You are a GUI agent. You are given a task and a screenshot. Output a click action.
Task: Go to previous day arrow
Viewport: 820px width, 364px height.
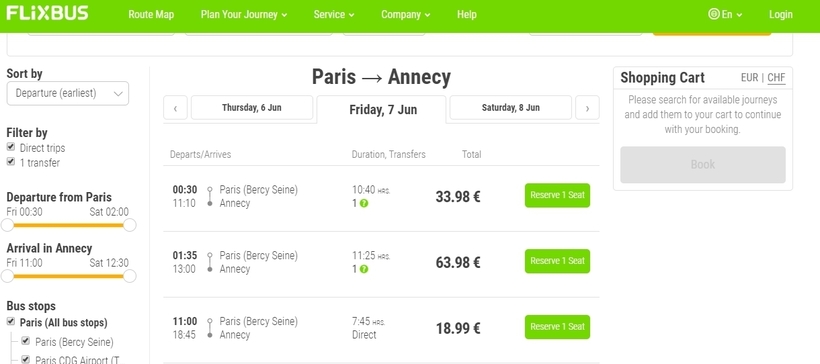click(176, 108)
